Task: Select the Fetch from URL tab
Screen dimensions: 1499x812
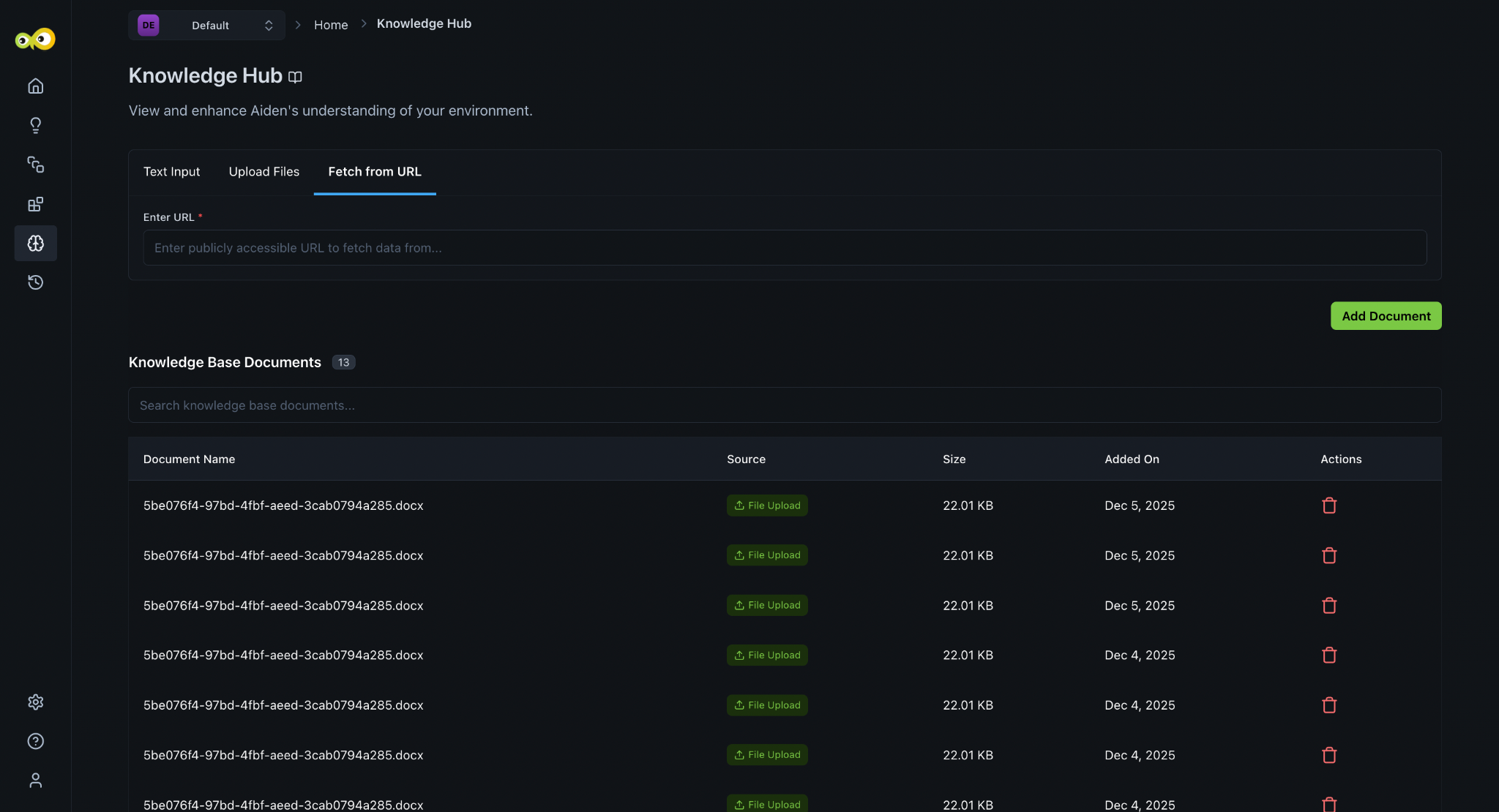Action: click(374, 172)
